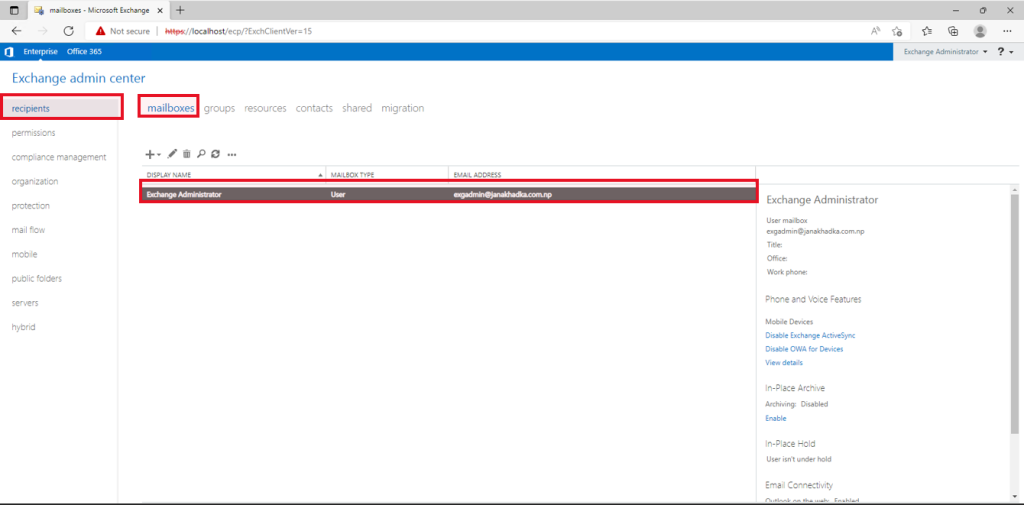Click the User mailbox type cell
The image size is (1024, 505).
[338, 195]
